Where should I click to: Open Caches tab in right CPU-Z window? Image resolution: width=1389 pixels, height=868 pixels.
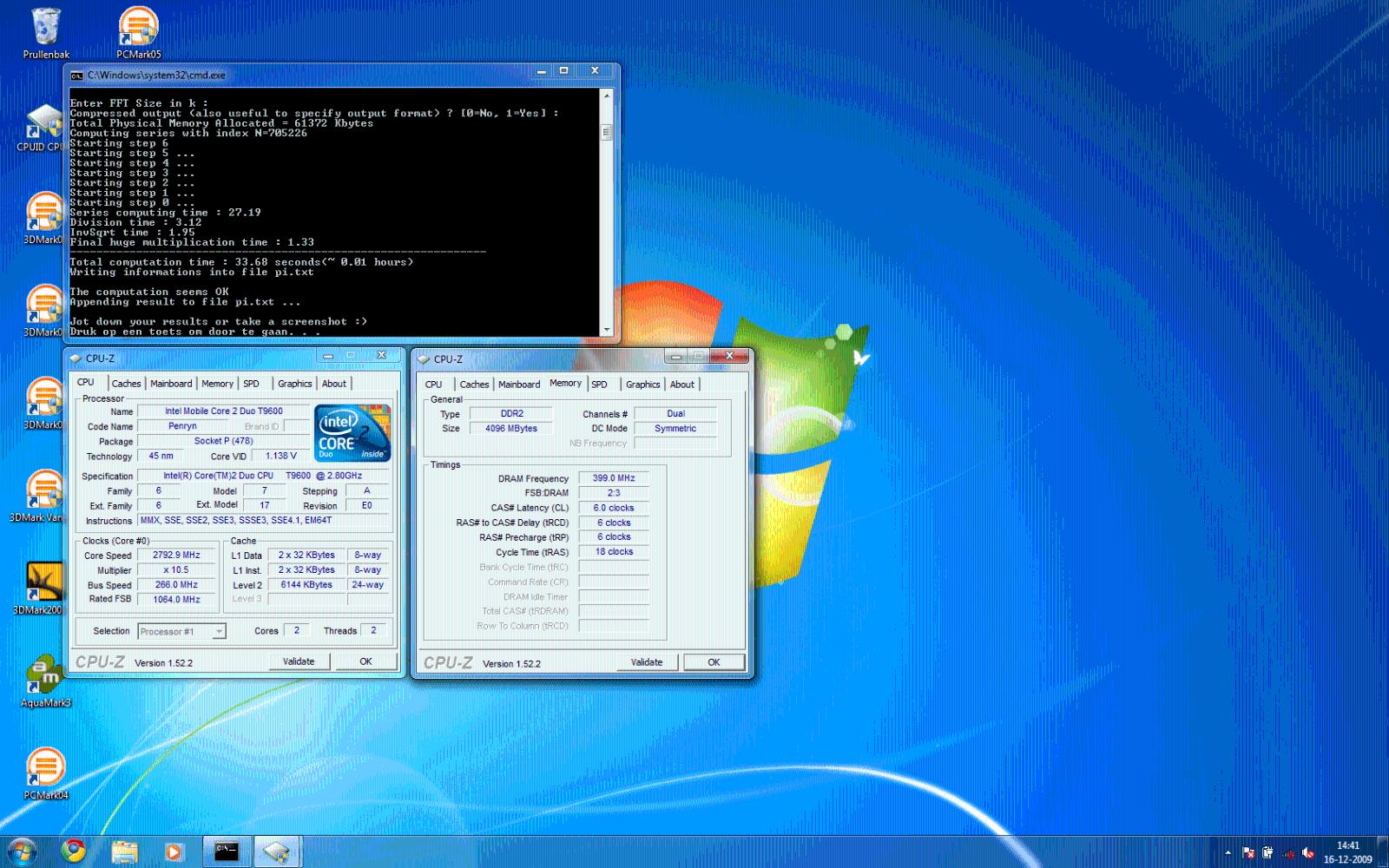[474, 385]
